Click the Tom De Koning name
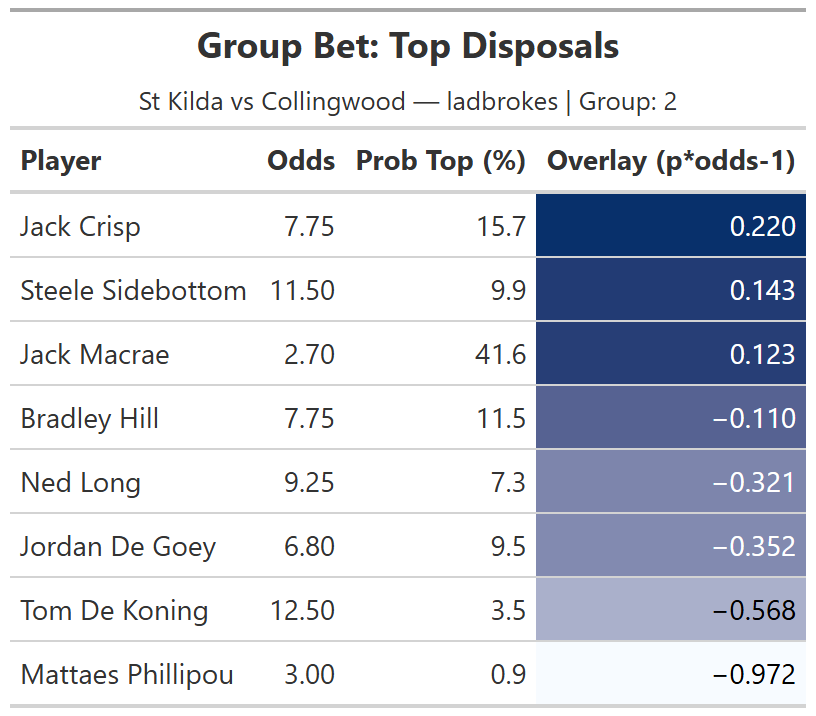Viewport: 816px width, 716px height. [x=114, y=611]
